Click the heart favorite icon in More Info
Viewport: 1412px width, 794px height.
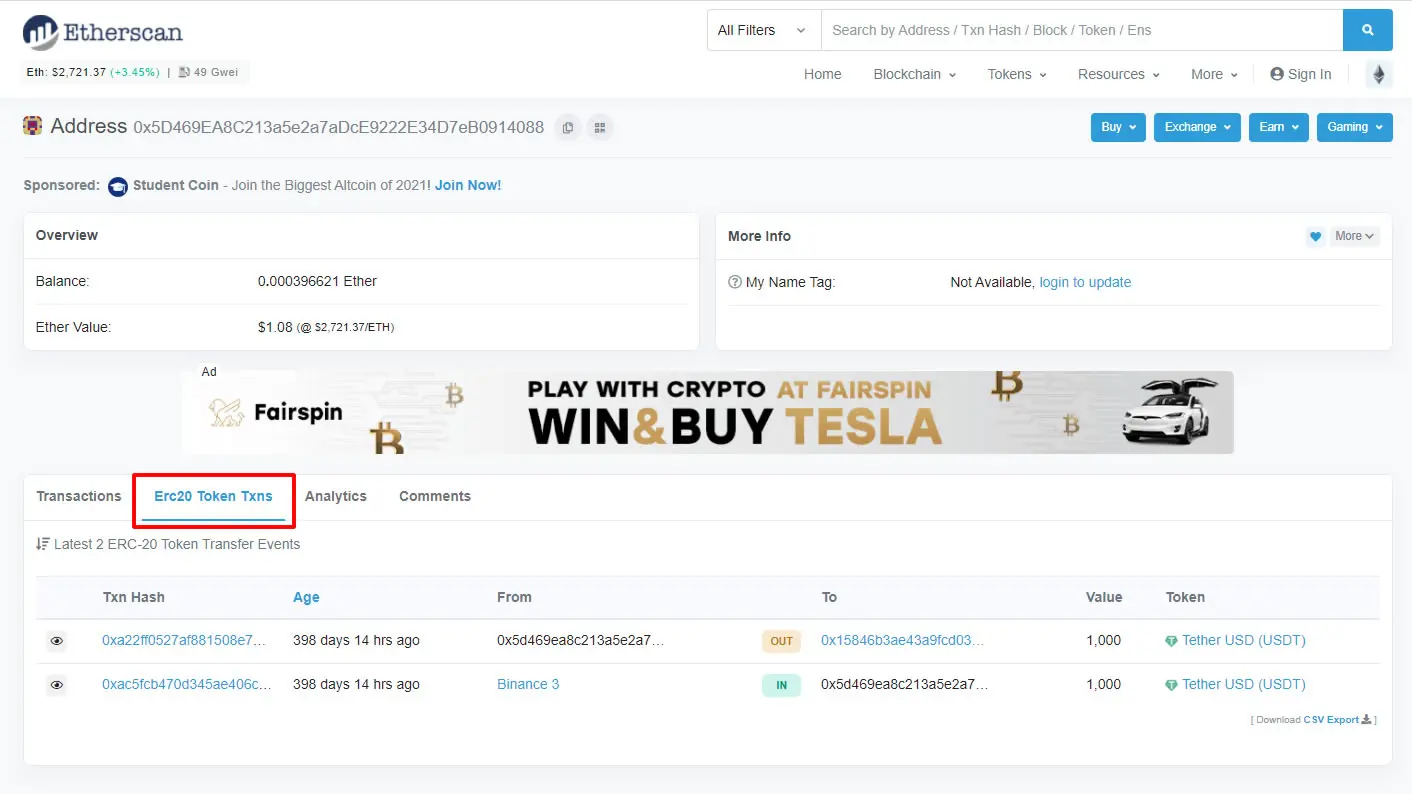point(1315,236)
